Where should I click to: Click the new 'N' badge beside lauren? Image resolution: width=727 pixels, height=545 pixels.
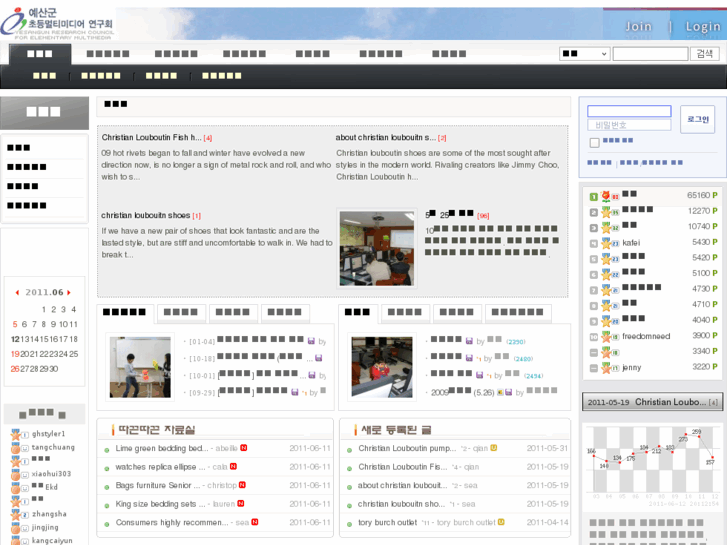click(241, 503)
